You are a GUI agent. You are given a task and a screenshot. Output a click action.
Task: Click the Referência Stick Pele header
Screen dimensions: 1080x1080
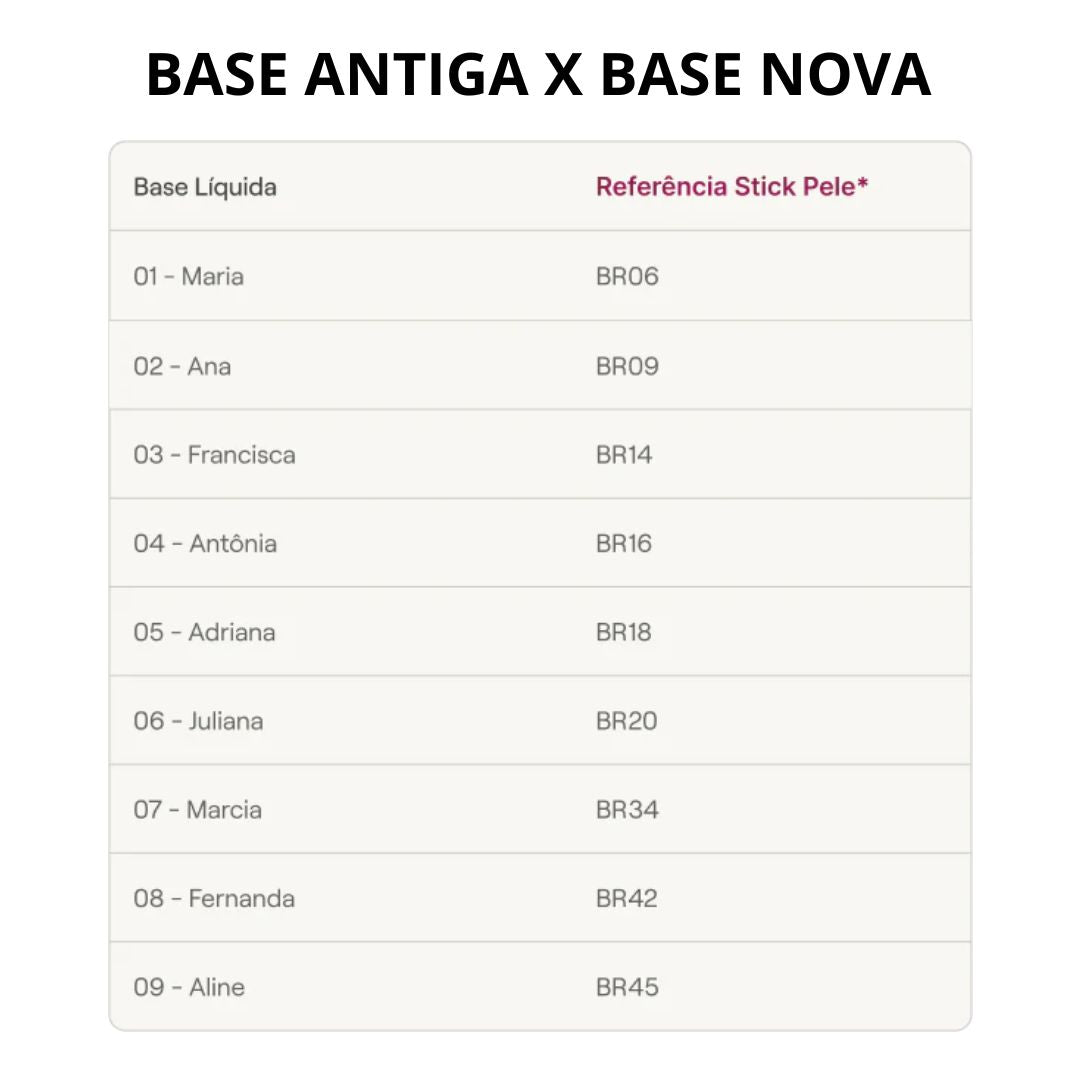731,187
